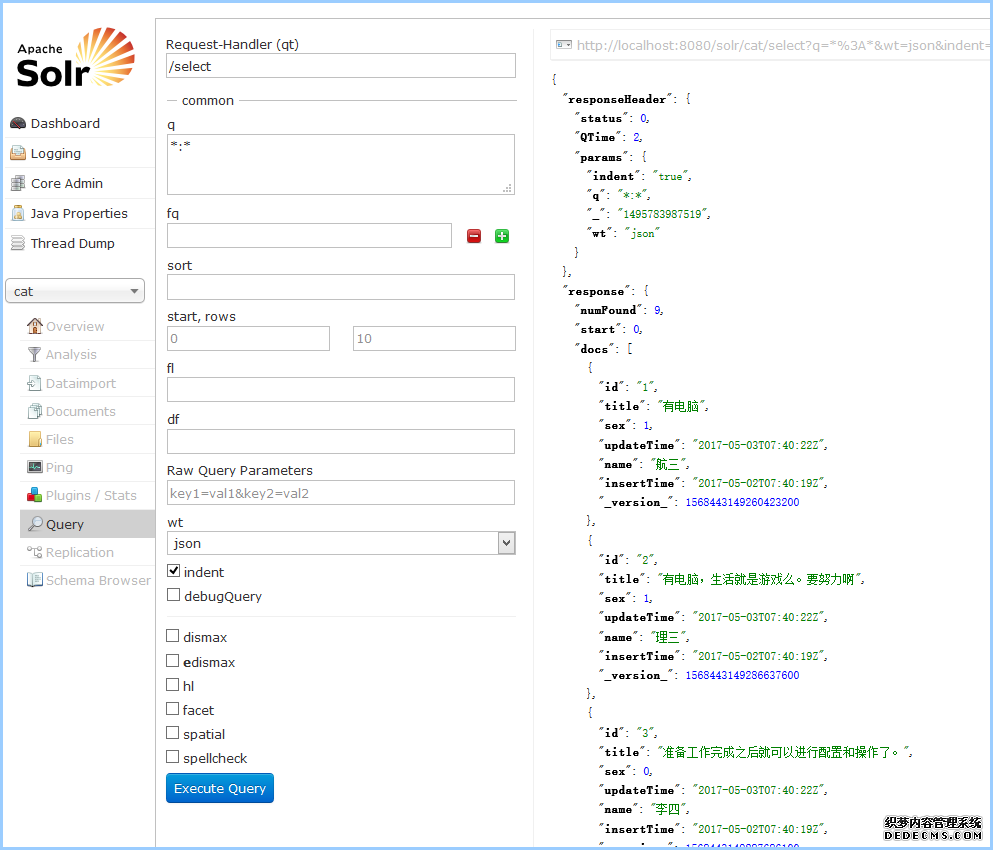The height and width of the screenshot is (850, 993).
Task: Open the Schema Browser menu item
Action: [97, 580]
